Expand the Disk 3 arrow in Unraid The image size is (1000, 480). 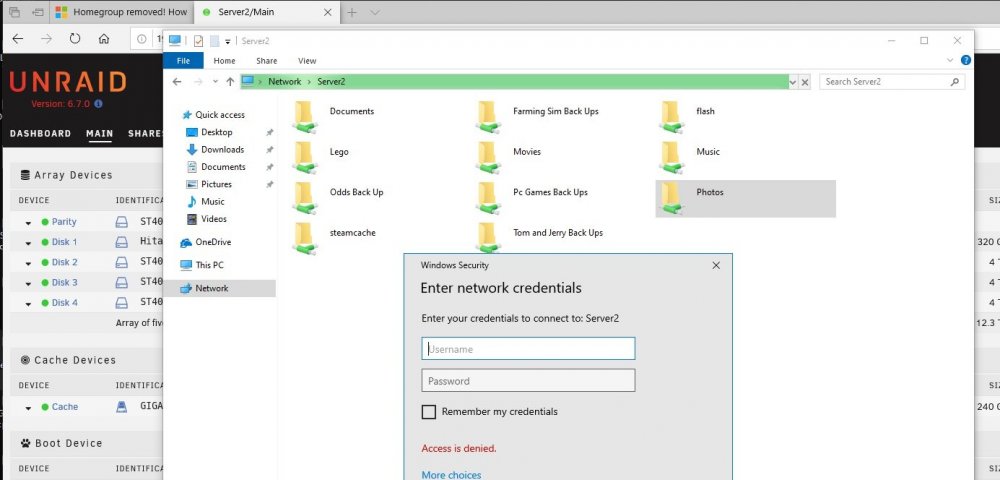tap(29, 284)
